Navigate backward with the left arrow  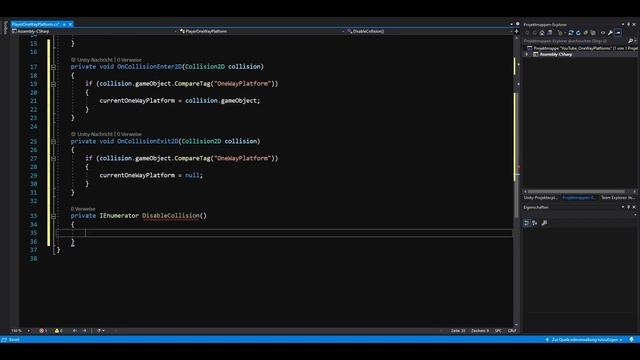(75, 331)
